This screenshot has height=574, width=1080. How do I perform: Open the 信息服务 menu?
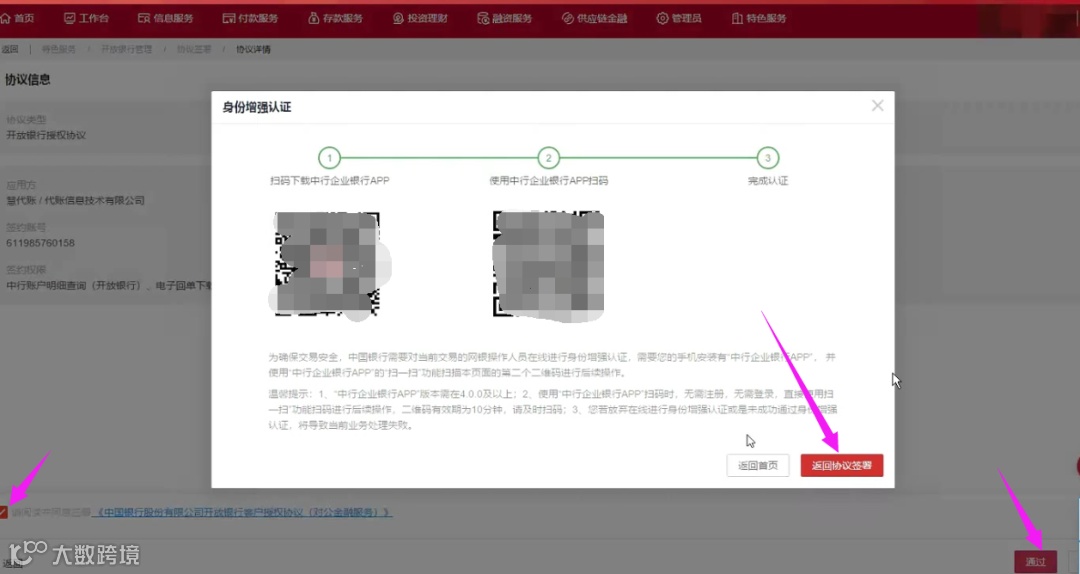click(165, 18)
